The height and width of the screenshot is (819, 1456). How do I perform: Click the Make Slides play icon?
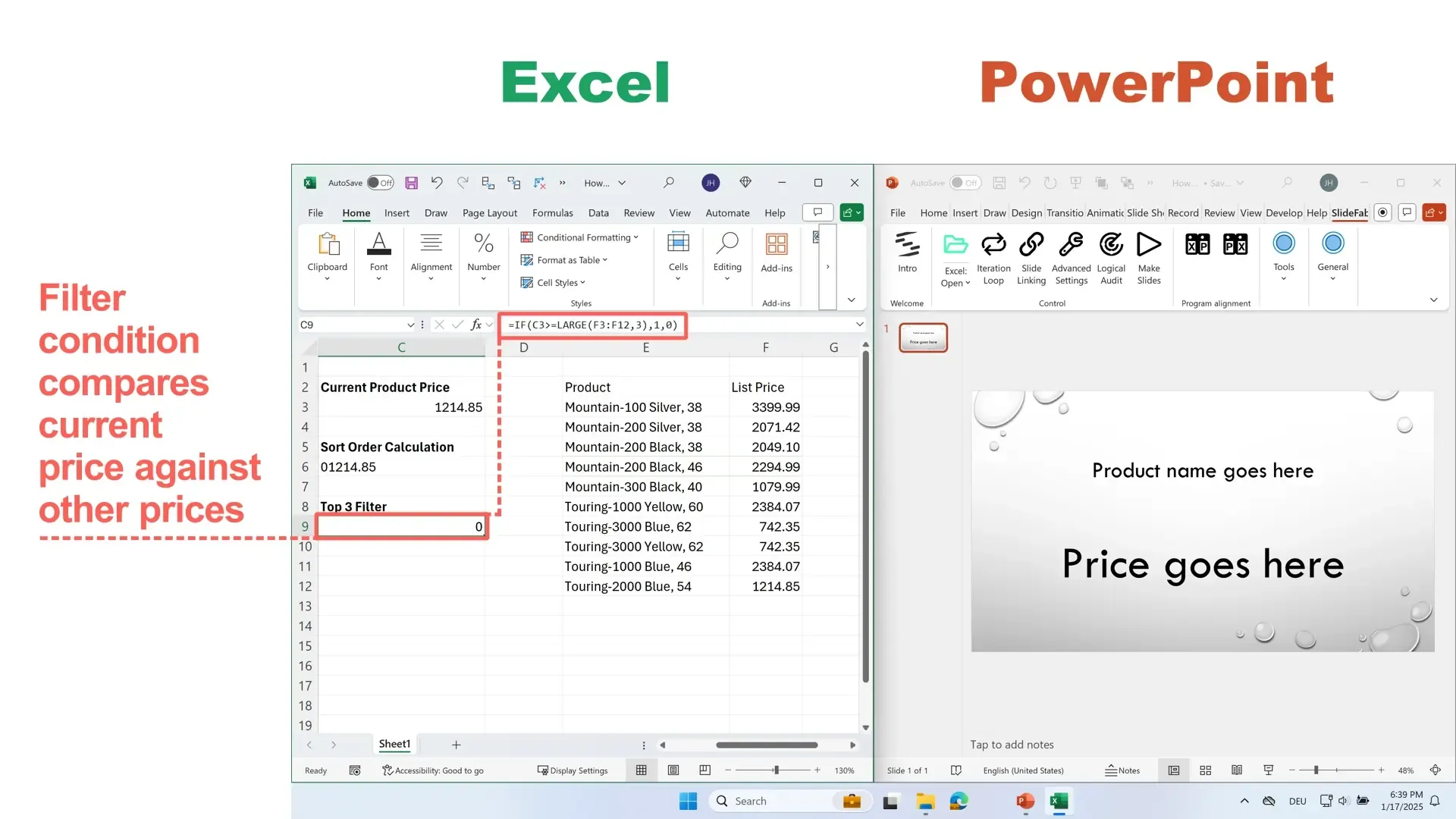coord(1149,244)
